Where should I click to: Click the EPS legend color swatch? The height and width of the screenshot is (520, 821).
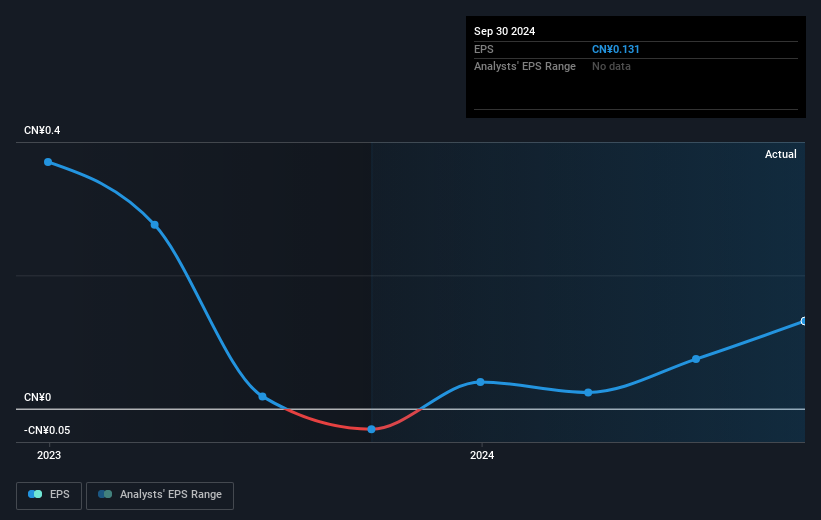point(35,494)
